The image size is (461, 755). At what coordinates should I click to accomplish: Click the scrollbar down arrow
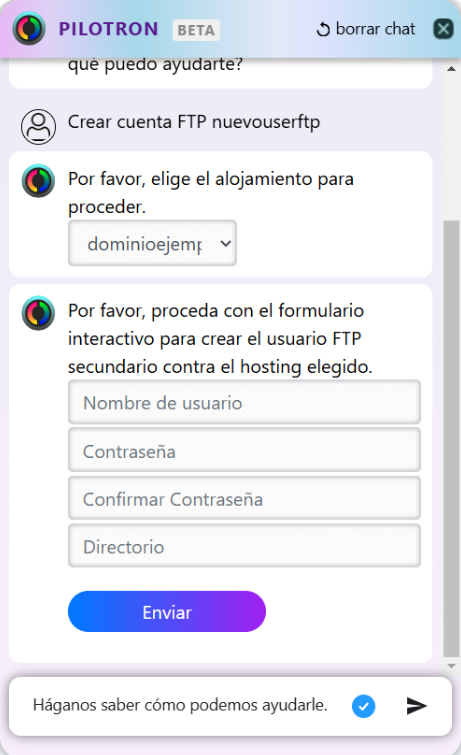(451, 666)
